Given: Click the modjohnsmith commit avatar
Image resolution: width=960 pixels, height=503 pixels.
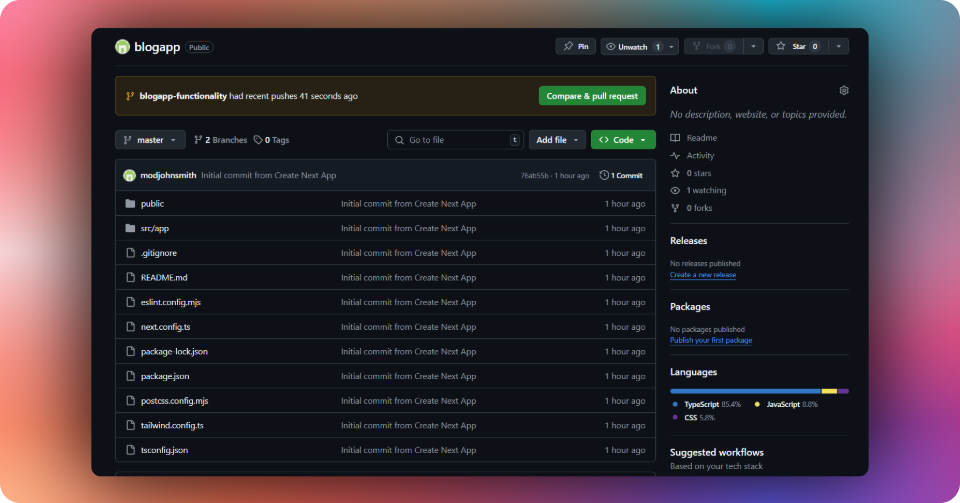Looking at the screenshot, I should [x=129, y=176].
